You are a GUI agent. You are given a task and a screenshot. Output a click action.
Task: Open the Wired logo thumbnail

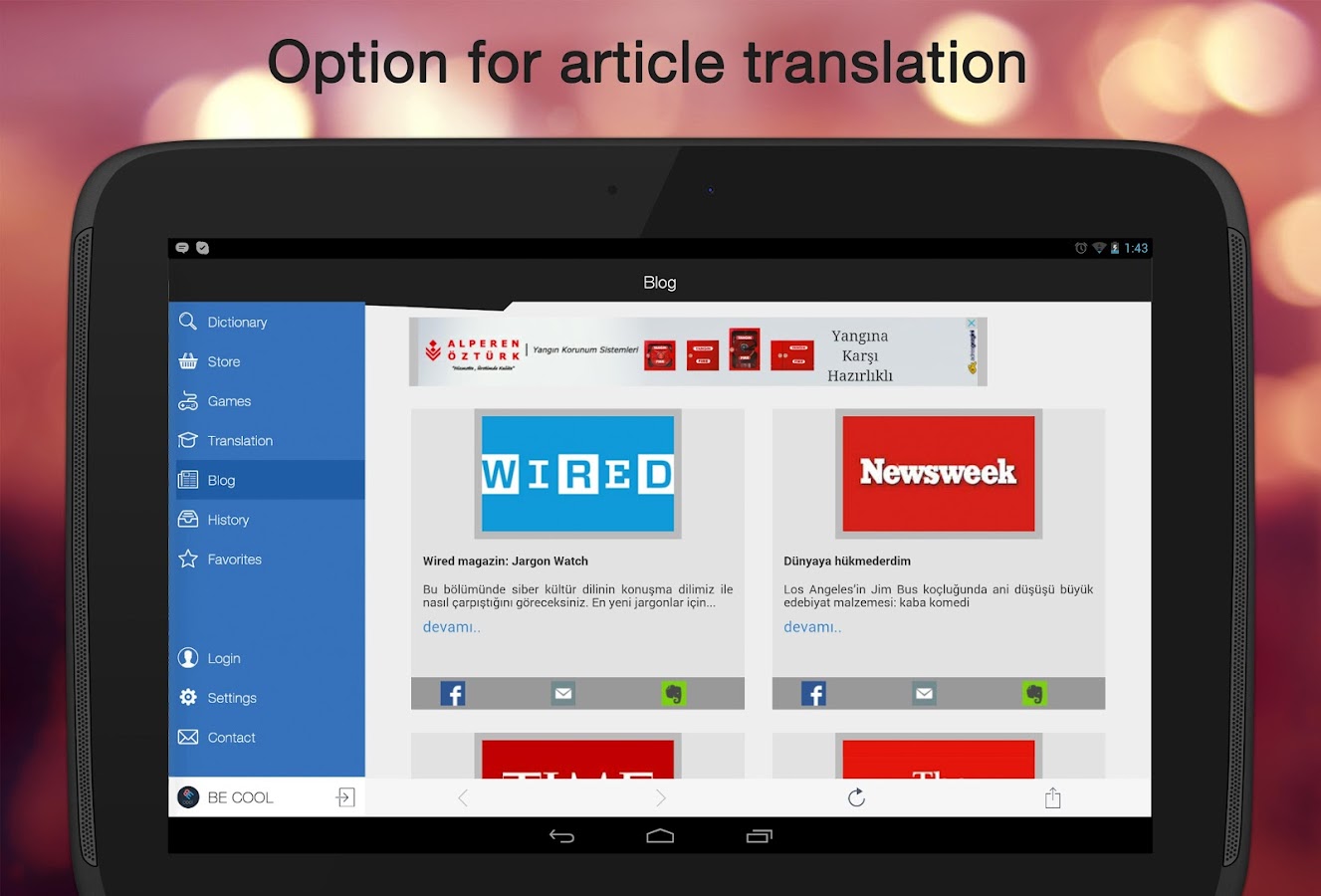(x=577, y=474)
